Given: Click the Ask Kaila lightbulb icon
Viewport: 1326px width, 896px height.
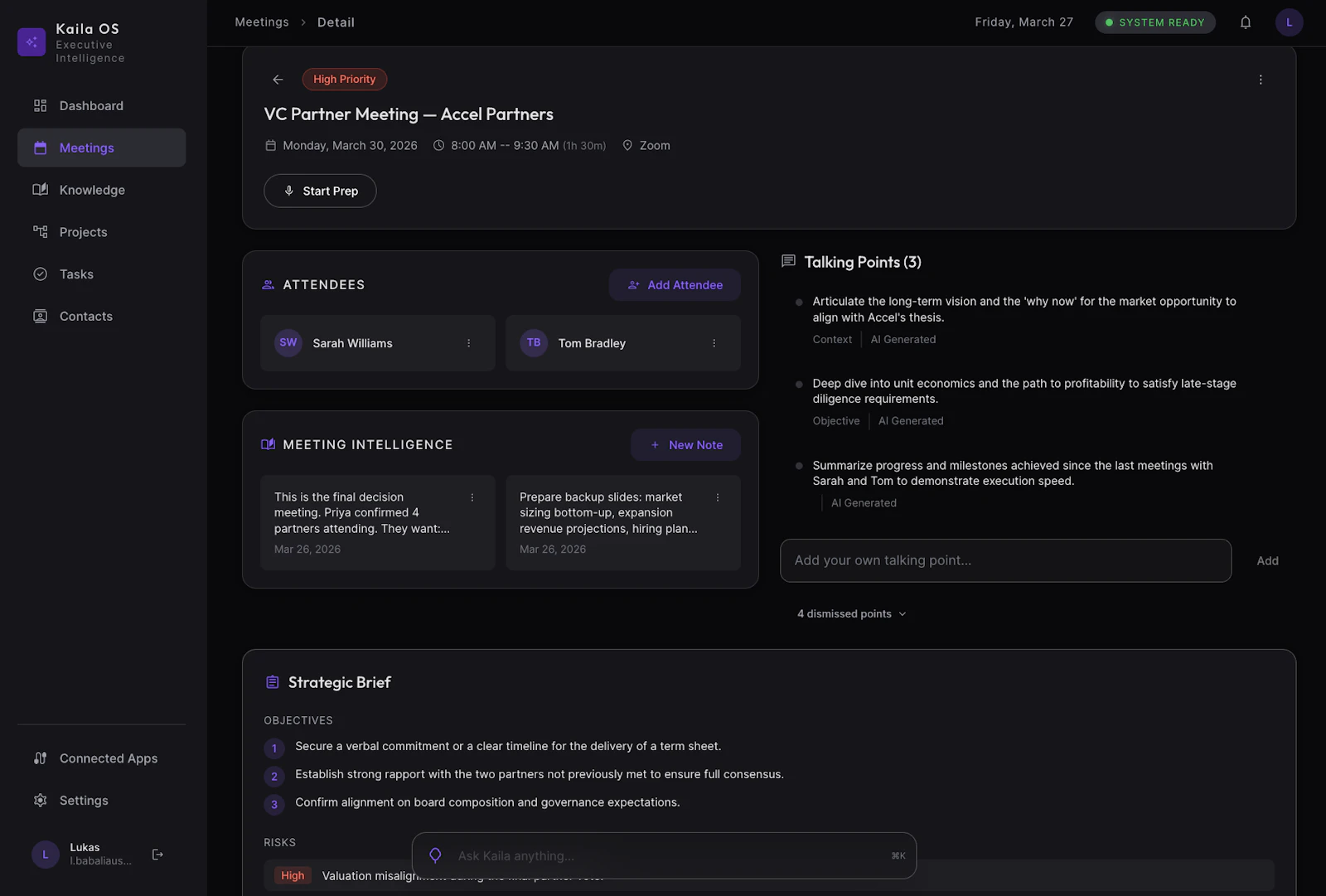Looking at the screenshot, I should click(435, 855).
